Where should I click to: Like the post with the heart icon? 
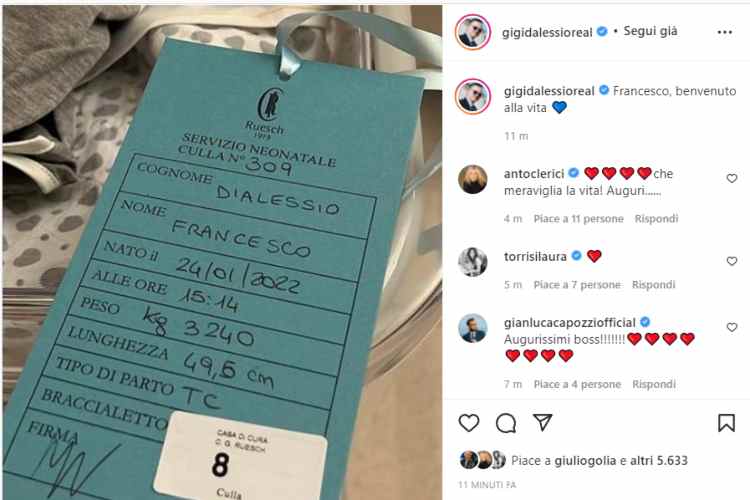(x=469, y=423)
